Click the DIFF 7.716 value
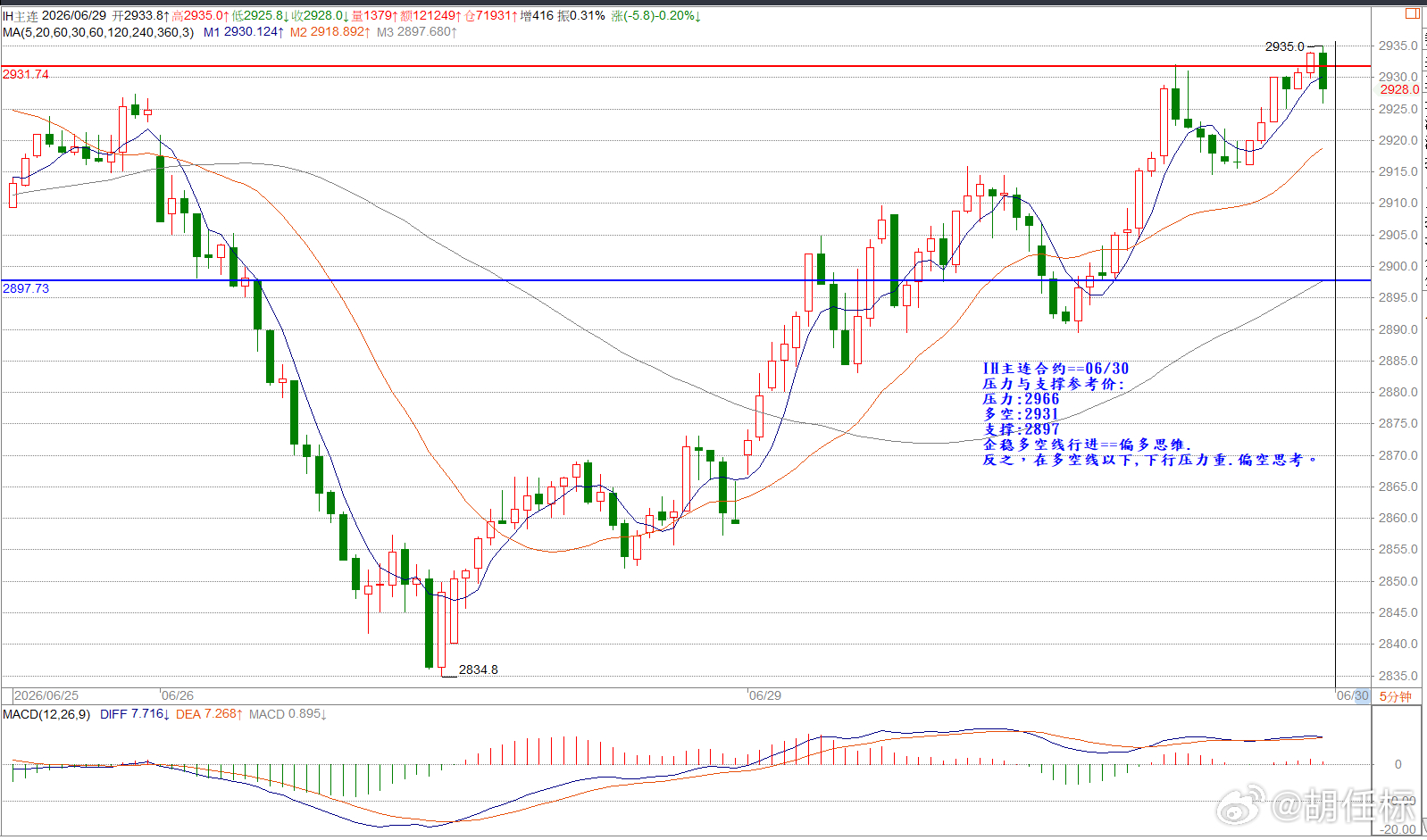Viewport: 1427px width, 840px height. (134, 714)
